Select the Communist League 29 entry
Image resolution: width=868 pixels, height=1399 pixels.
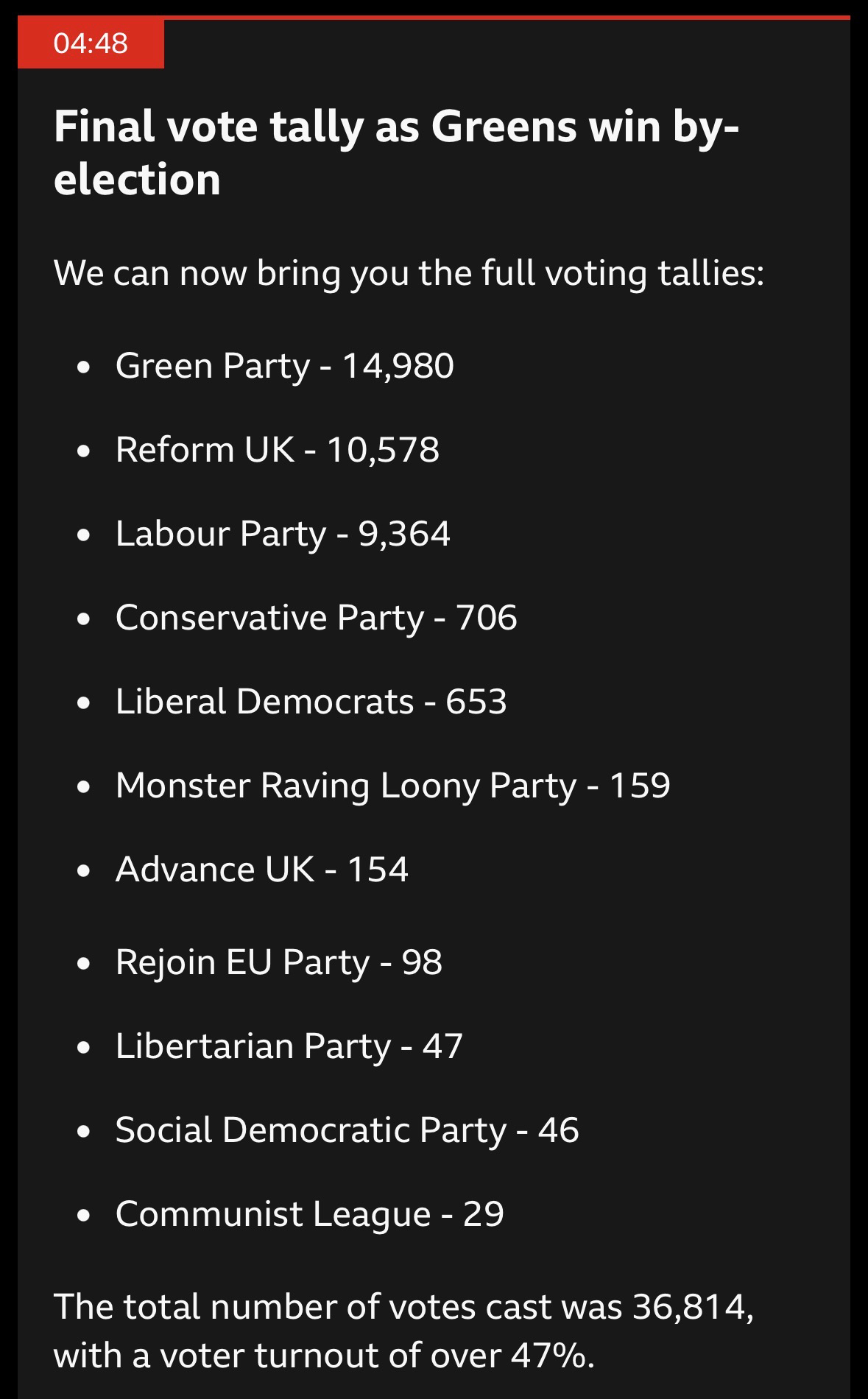click(309, 1214)
